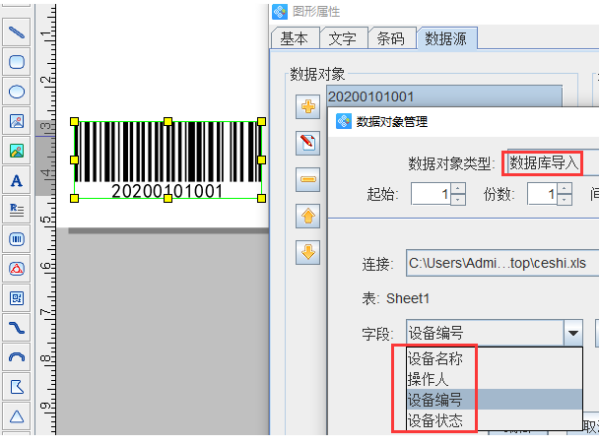This screenshot has height=444, width=600.
Task: Select the line drawing tool
Action: (16, 32)
